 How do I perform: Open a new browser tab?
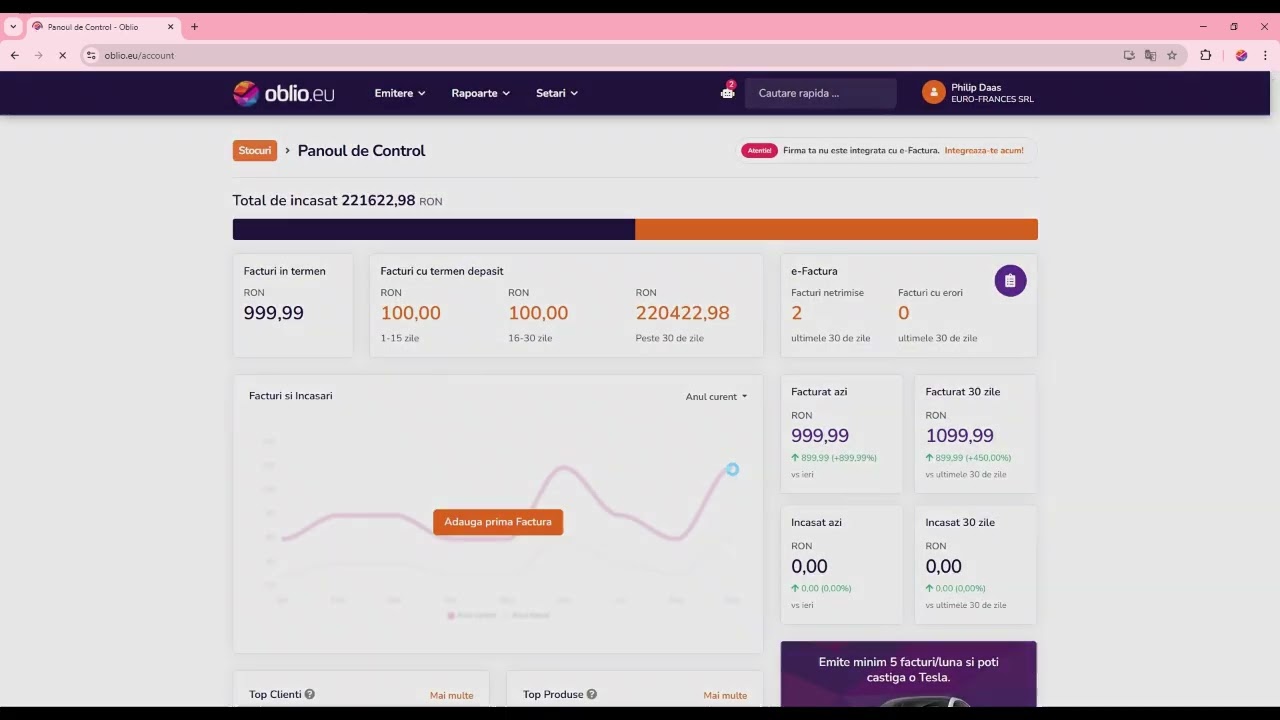194,27
